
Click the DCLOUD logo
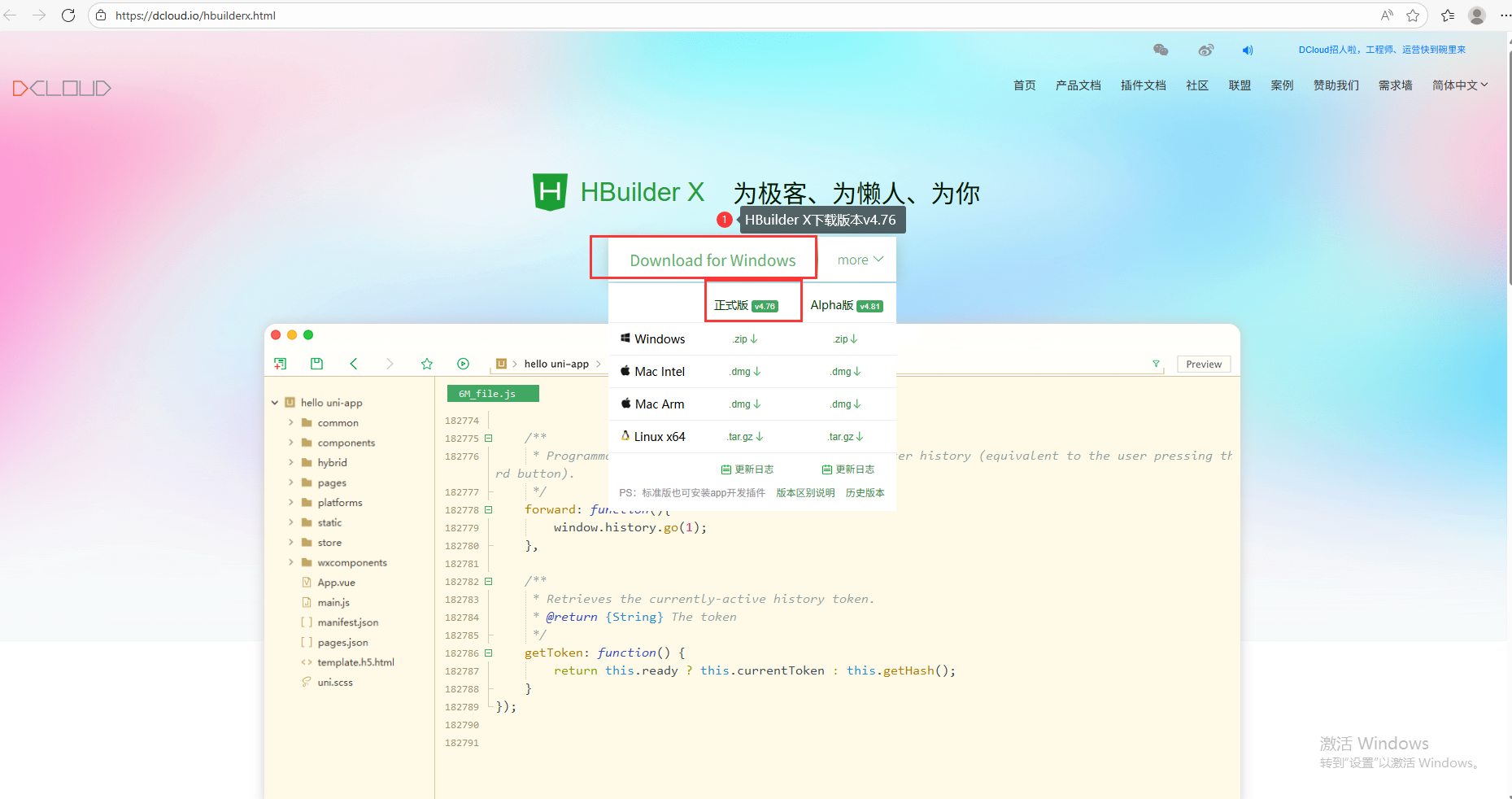tap(62, 88)
